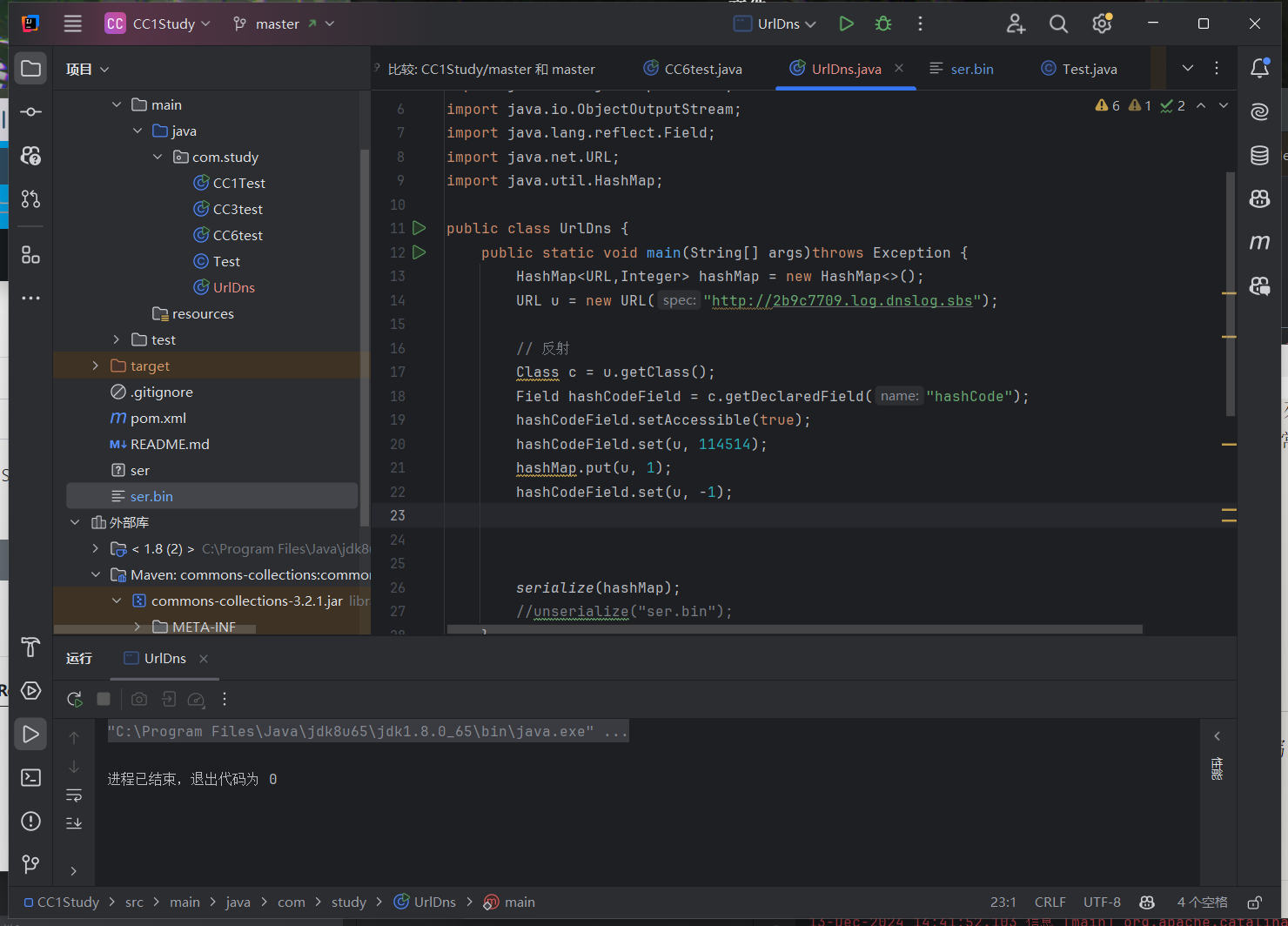Open the AI Assistant spiral icon
Viewport: 1288px width, 926px height.
coord(1259,111)
